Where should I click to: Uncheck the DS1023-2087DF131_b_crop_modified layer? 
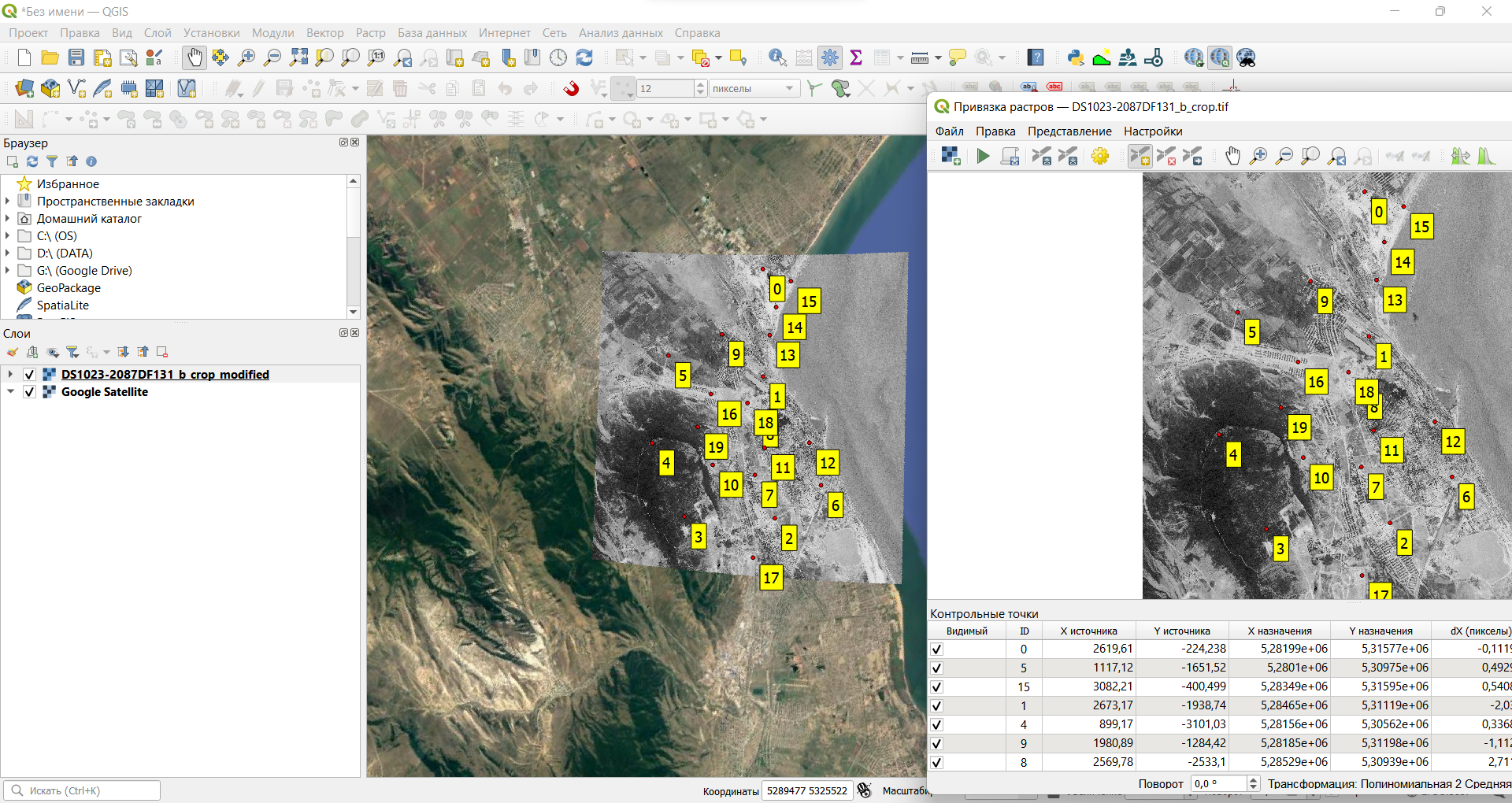tap(30, 375)
